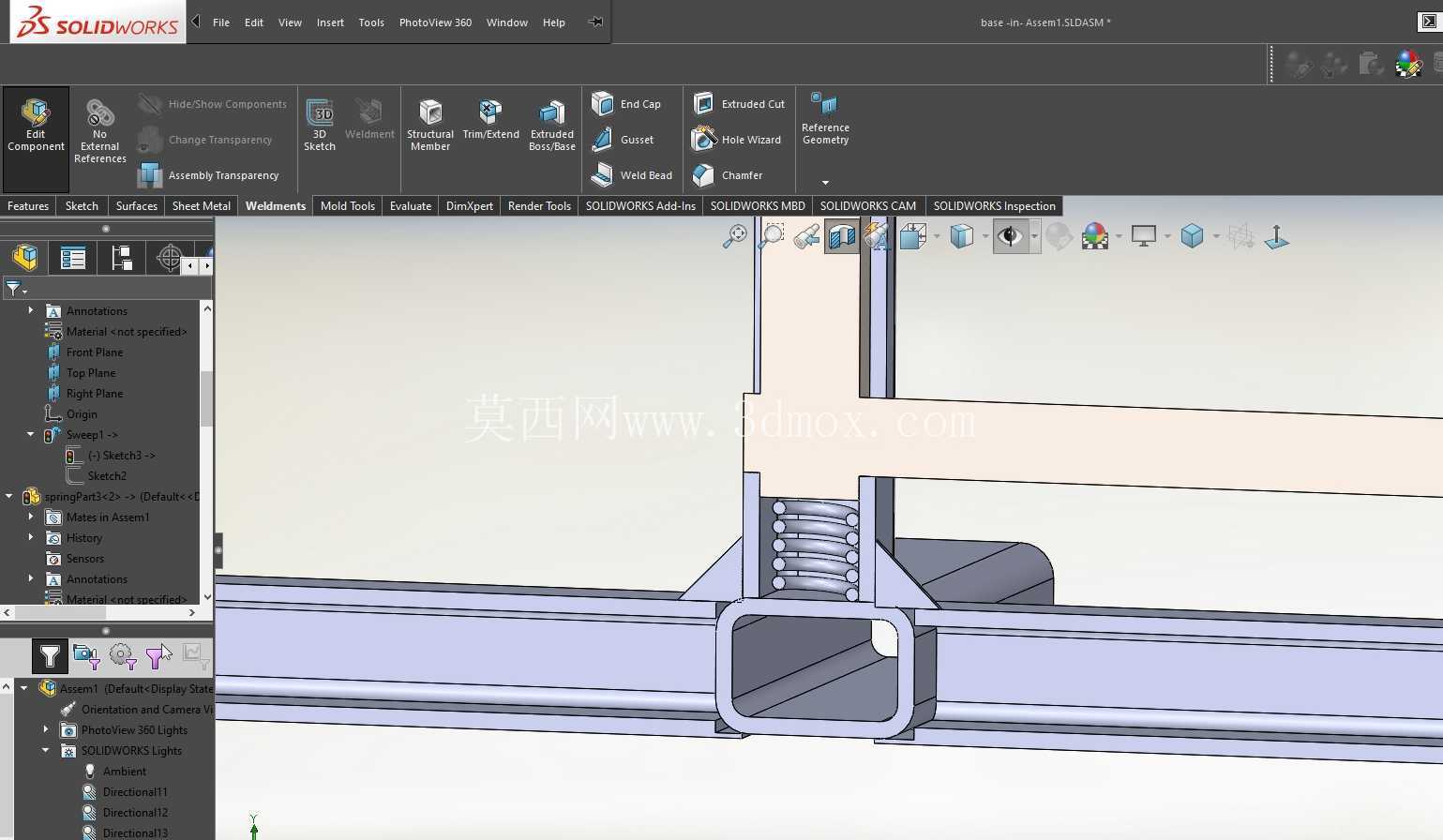This screenshot has height=840, width=1443.
Task: Open the Tools menu
Action: pos(371,22)
